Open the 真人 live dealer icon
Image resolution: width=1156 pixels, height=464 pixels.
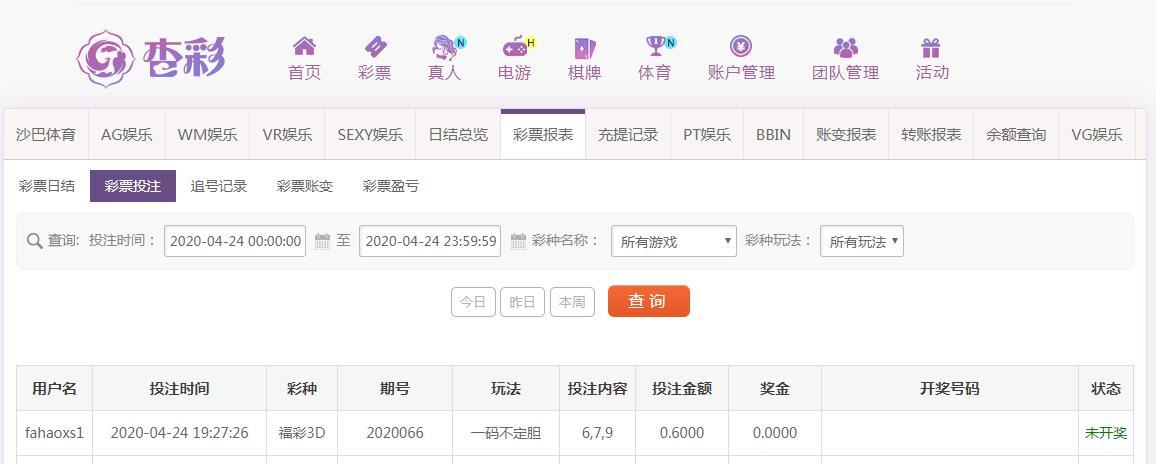tap(444, 47)
